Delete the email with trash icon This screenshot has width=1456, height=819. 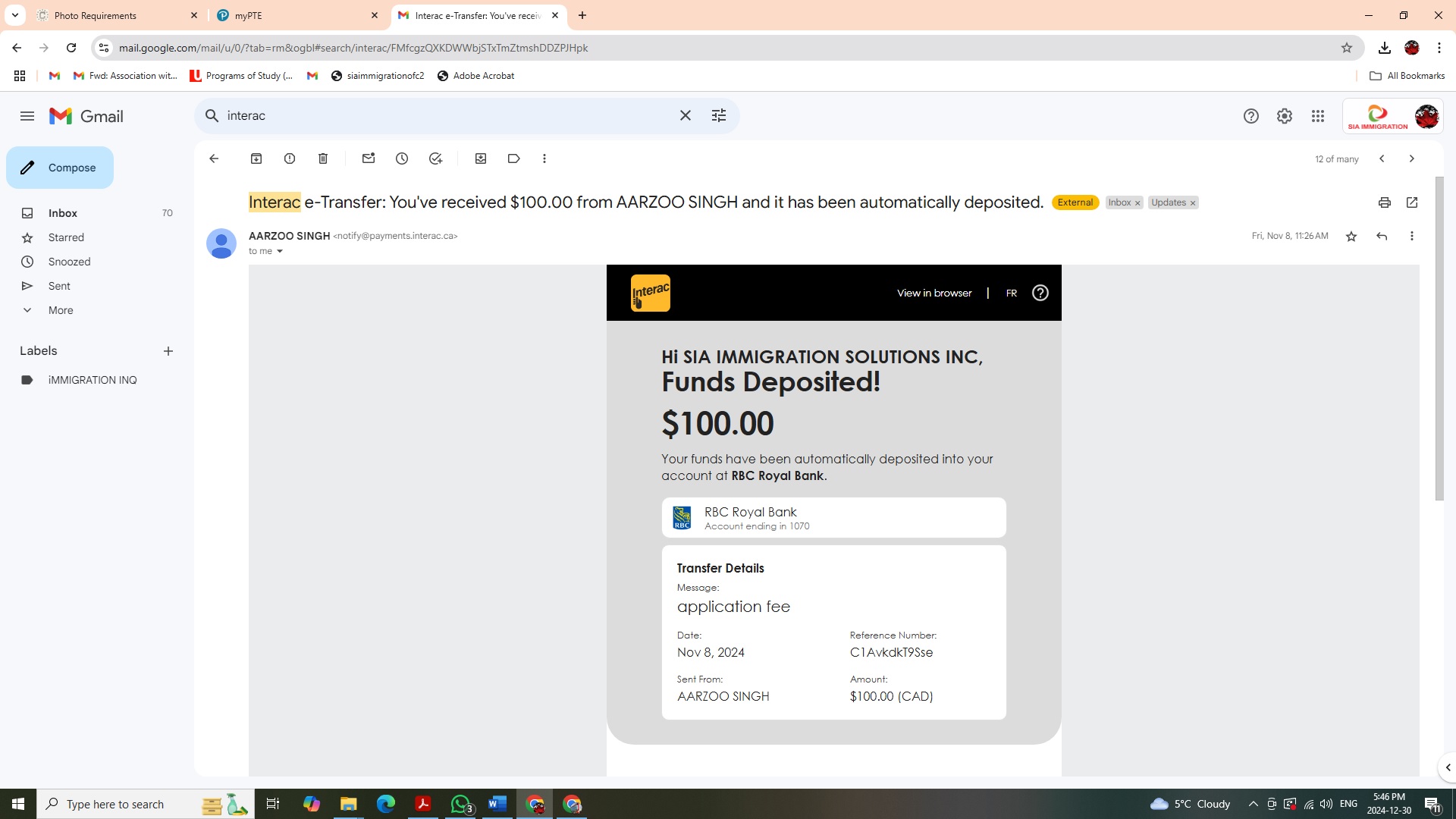point(323,158)
